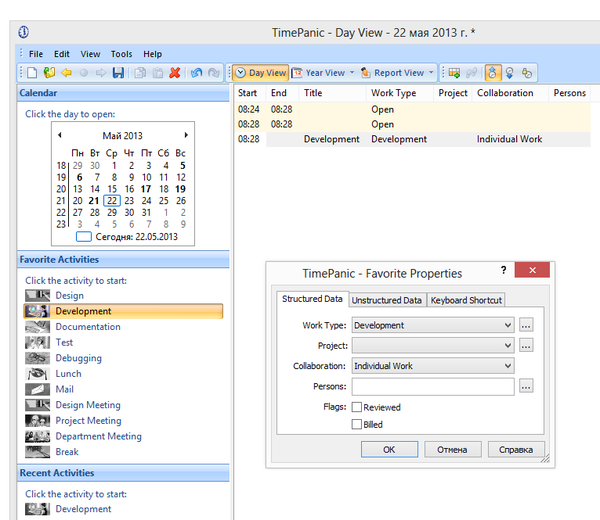Click the greyed link chain icon
Image resolution: width=600 pixels, height=520 pixels.
point(471,73)
